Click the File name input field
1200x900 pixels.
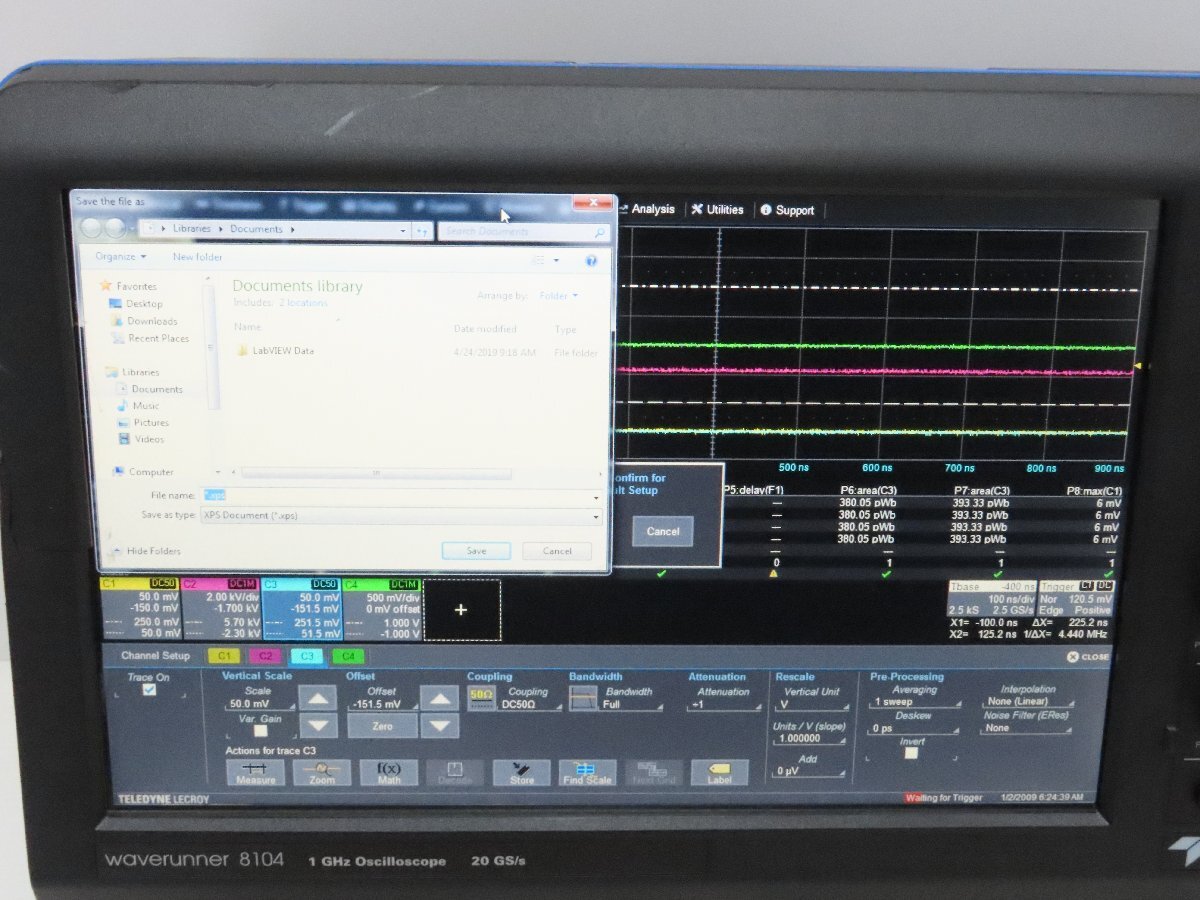point(401,495)
